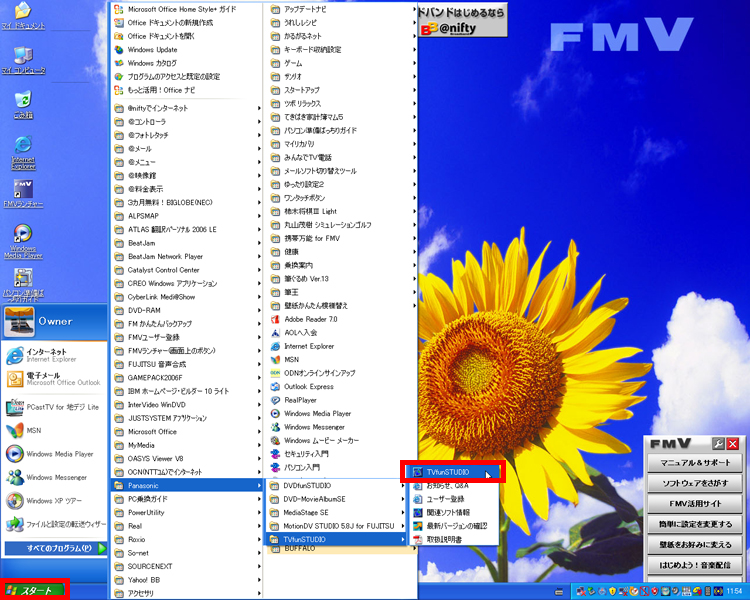Select Windows Messenger in programs list
The height and width of the screenshot is (600, 750).
(342, 427)
